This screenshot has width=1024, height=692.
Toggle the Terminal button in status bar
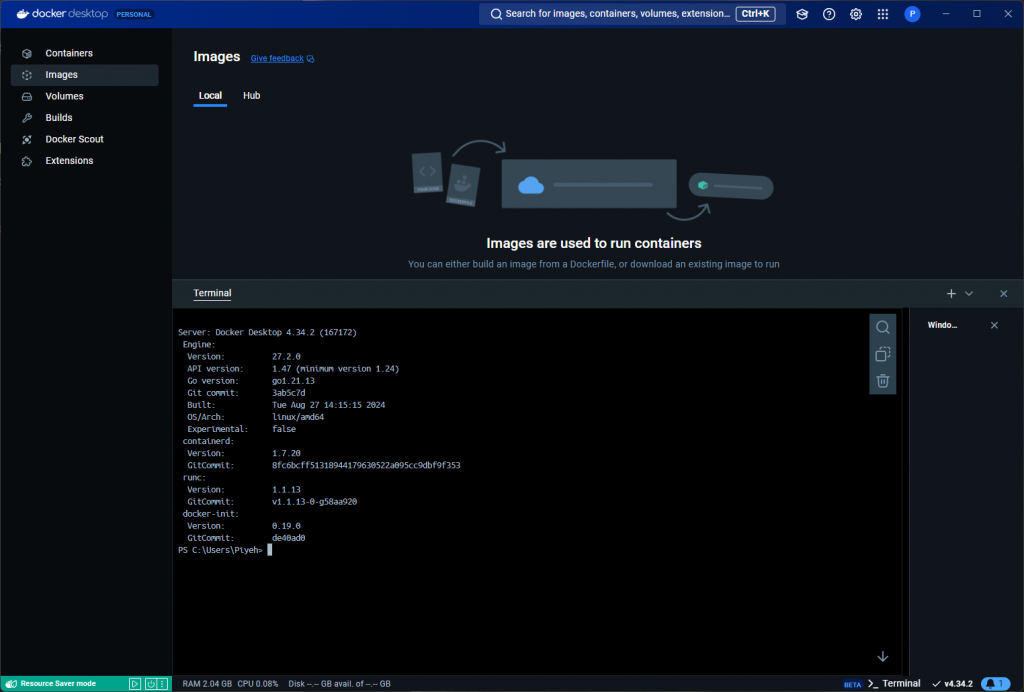click(x=894, y=684)
